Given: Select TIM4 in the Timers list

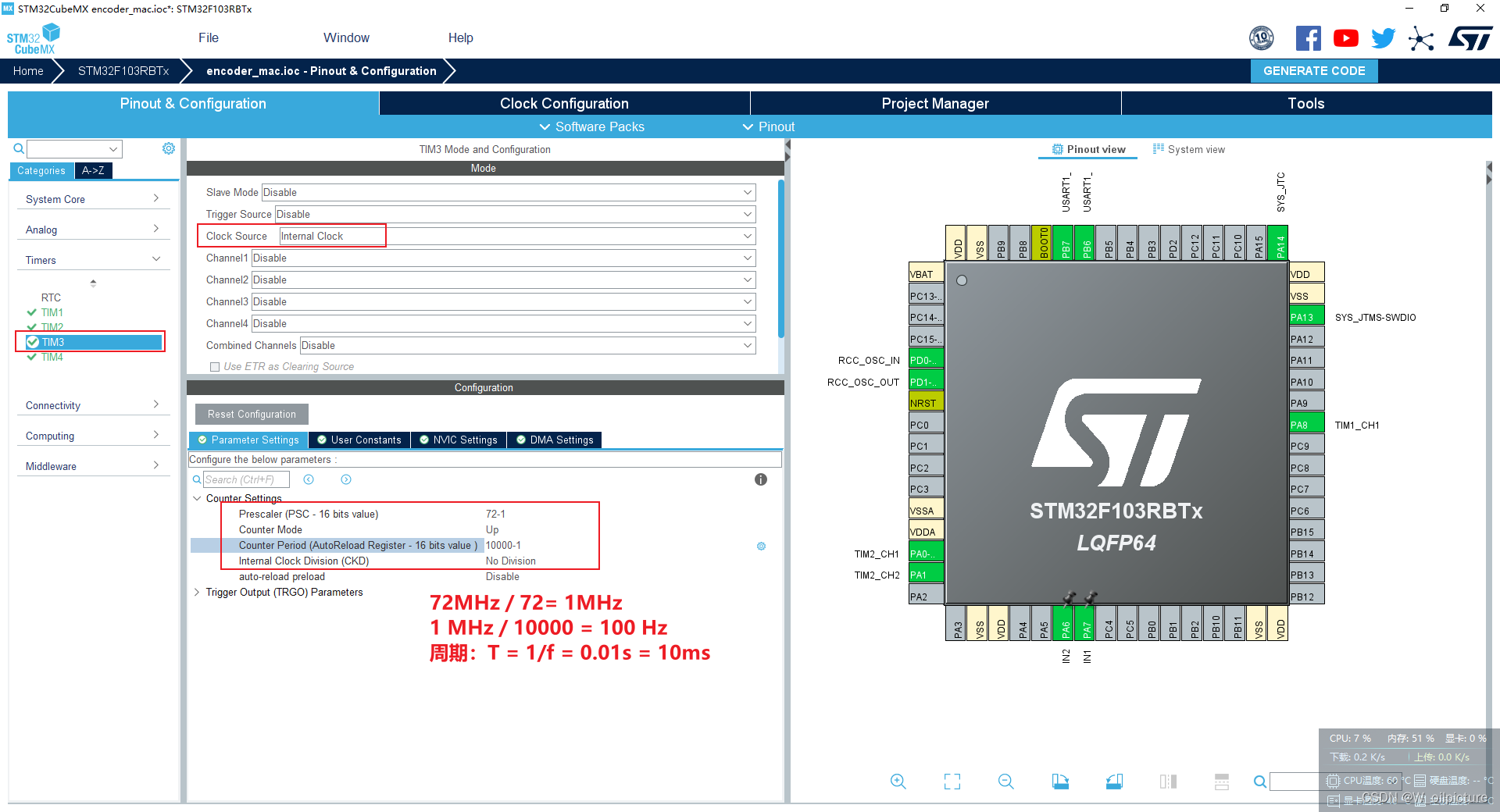Looking at the screenshot, I should (52, 357).
